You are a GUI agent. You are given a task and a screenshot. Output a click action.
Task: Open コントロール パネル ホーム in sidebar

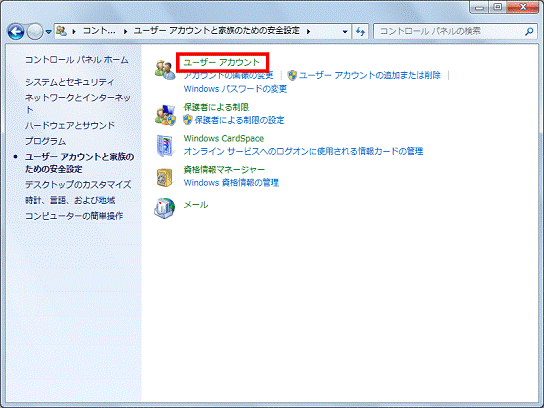click(x=77, y=60)
